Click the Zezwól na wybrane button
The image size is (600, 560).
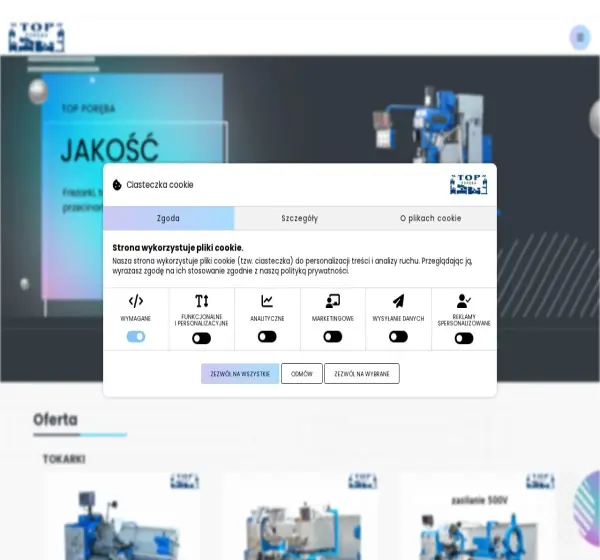[362, 374]
